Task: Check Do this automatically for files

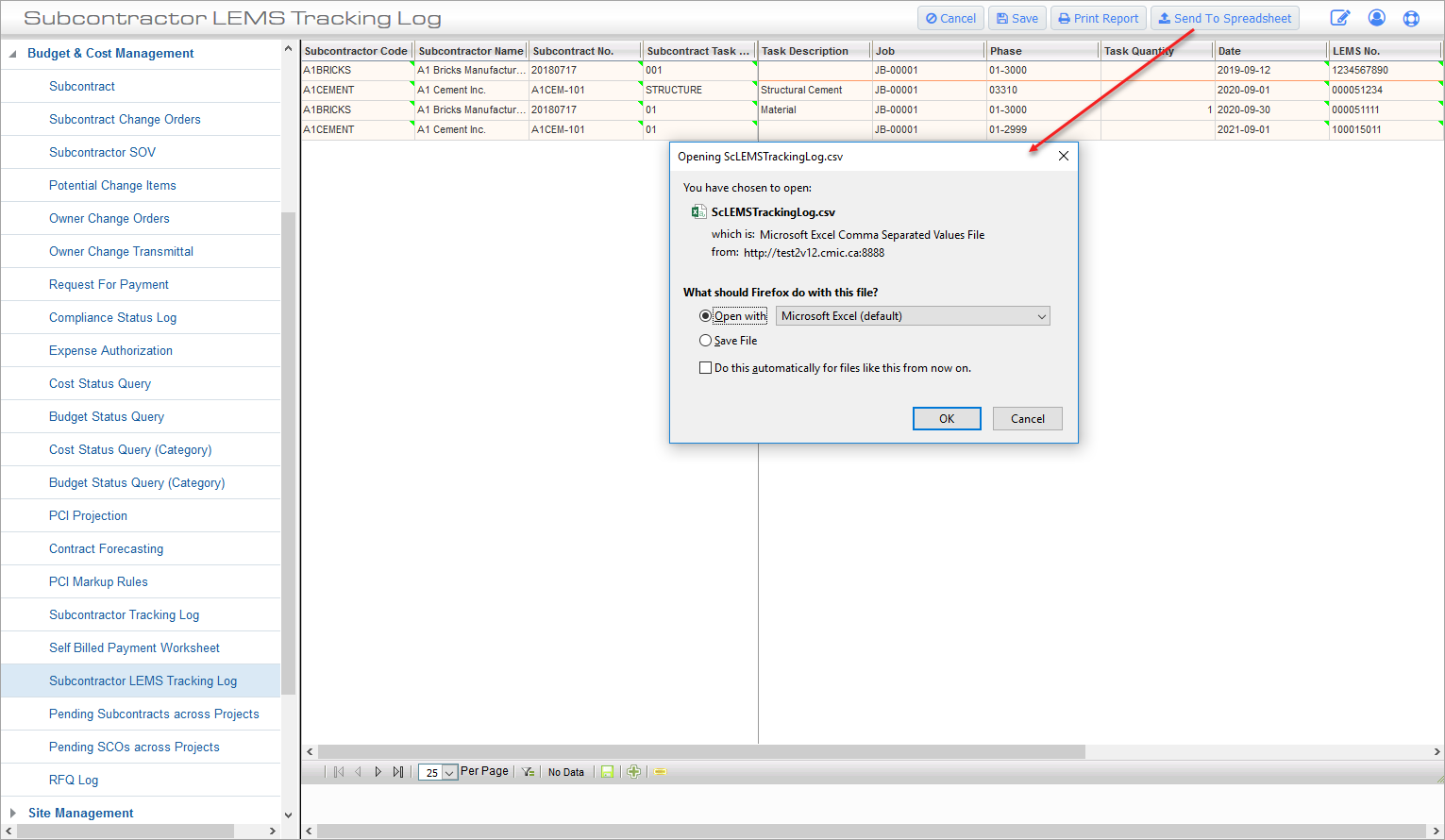Action: coord(705,368)
